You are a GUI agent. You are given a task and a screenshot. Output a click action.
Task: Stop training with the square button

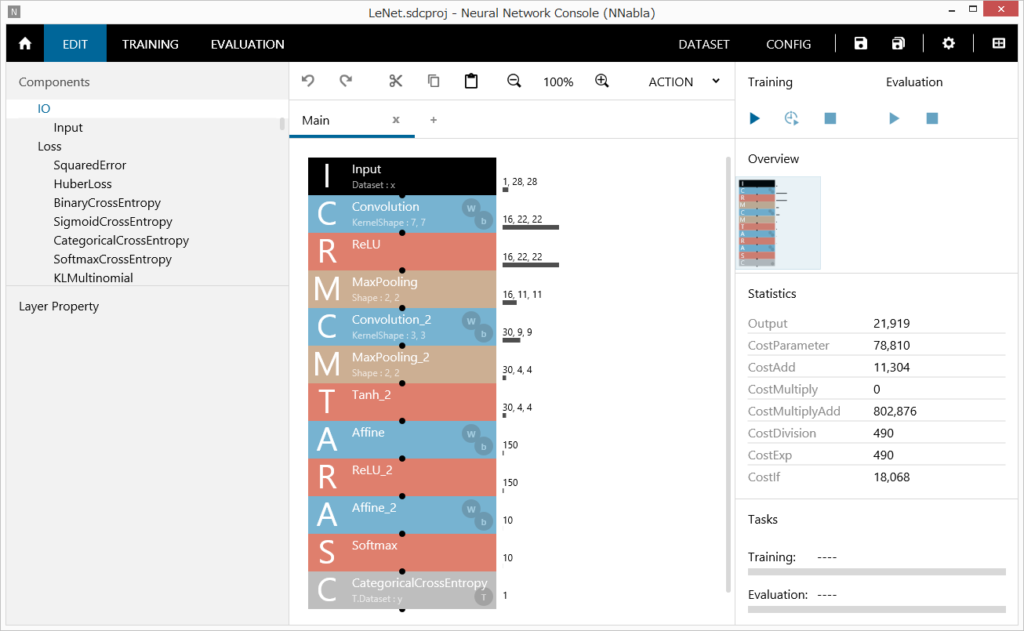coord(830,118)
